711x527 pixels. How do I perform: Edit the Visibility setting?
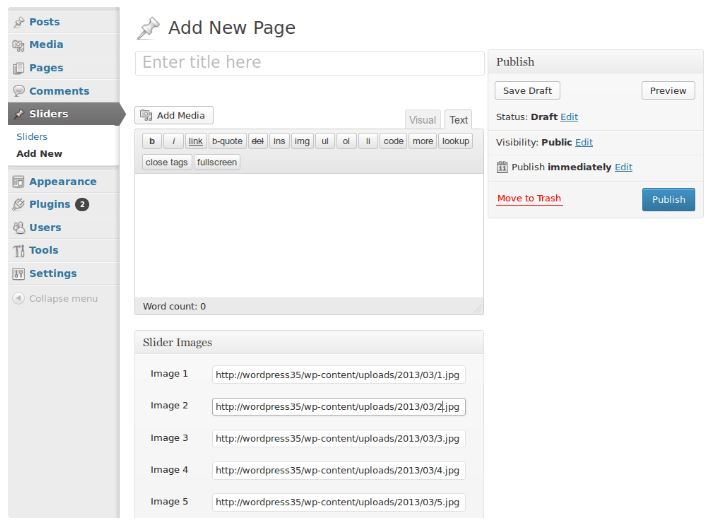point(583,143)
